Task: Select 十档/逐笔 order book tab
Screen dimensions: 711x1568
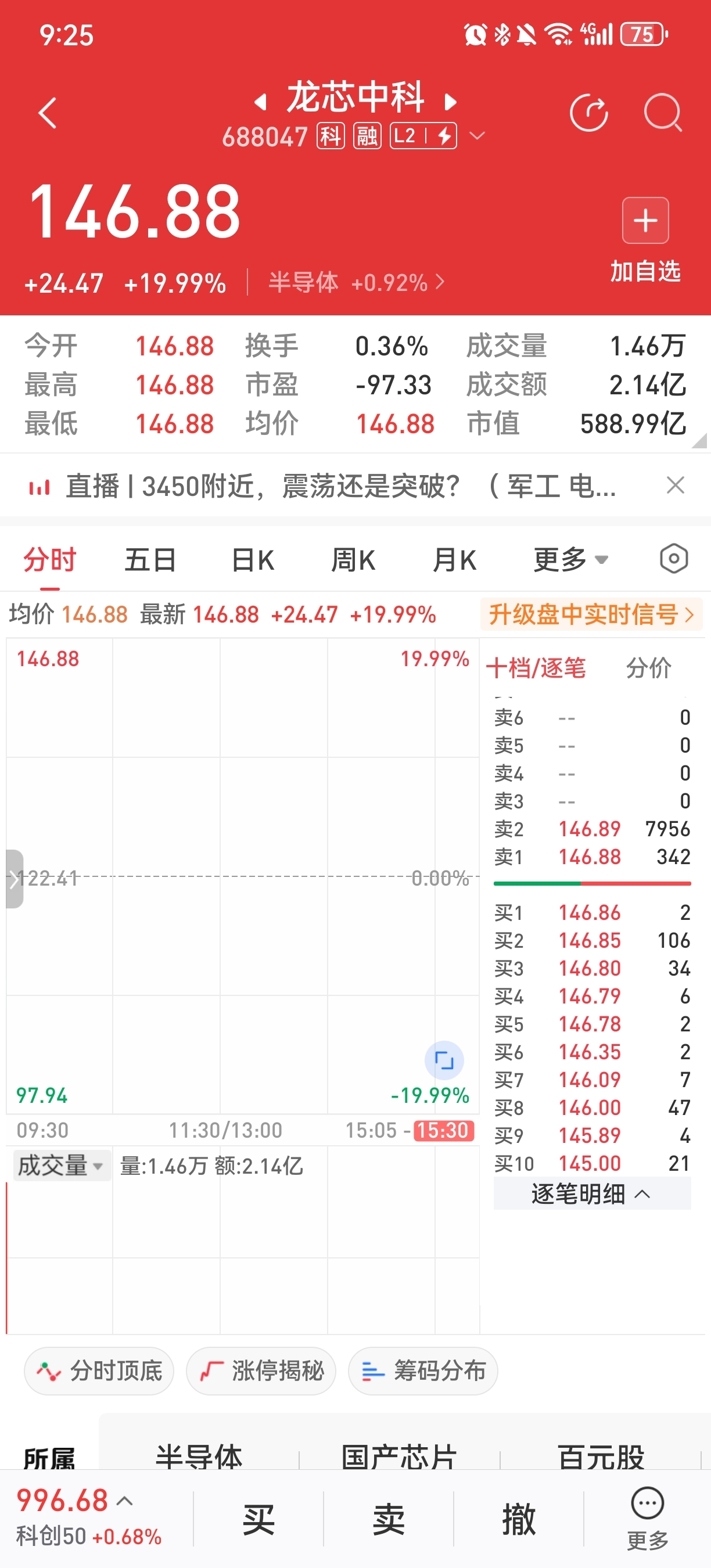Action: point(536,668)
